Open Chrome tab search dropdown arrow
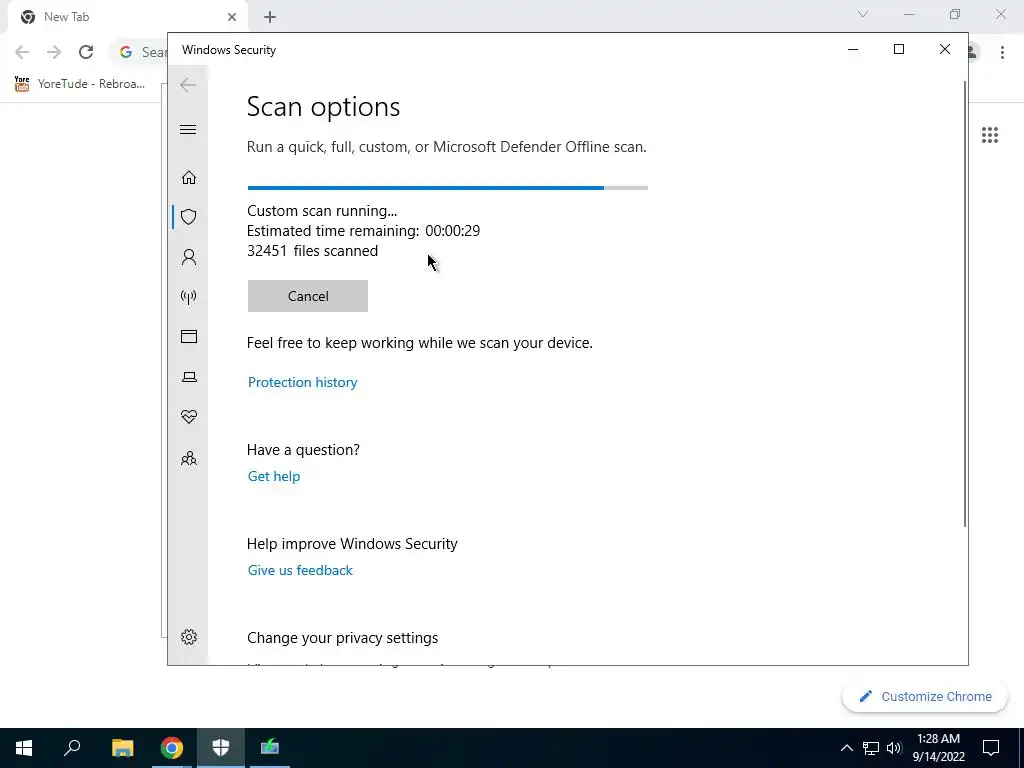 pos(863,14)
